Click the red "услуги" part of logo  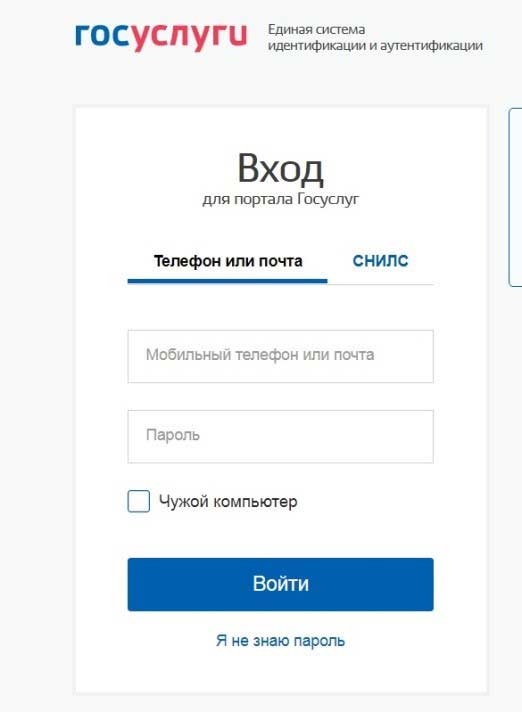(x=189, y=37)
